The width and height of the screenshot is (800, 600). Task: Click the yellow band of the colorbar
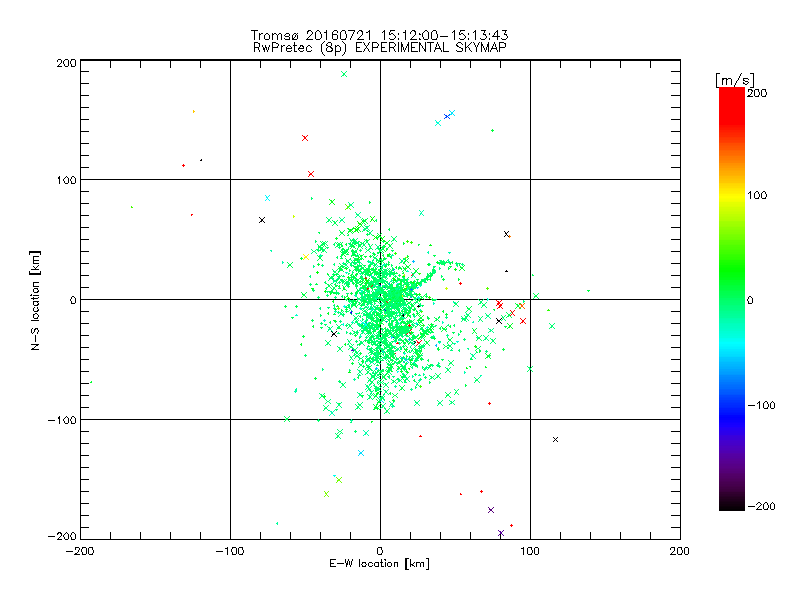click(x=732, y=195)
